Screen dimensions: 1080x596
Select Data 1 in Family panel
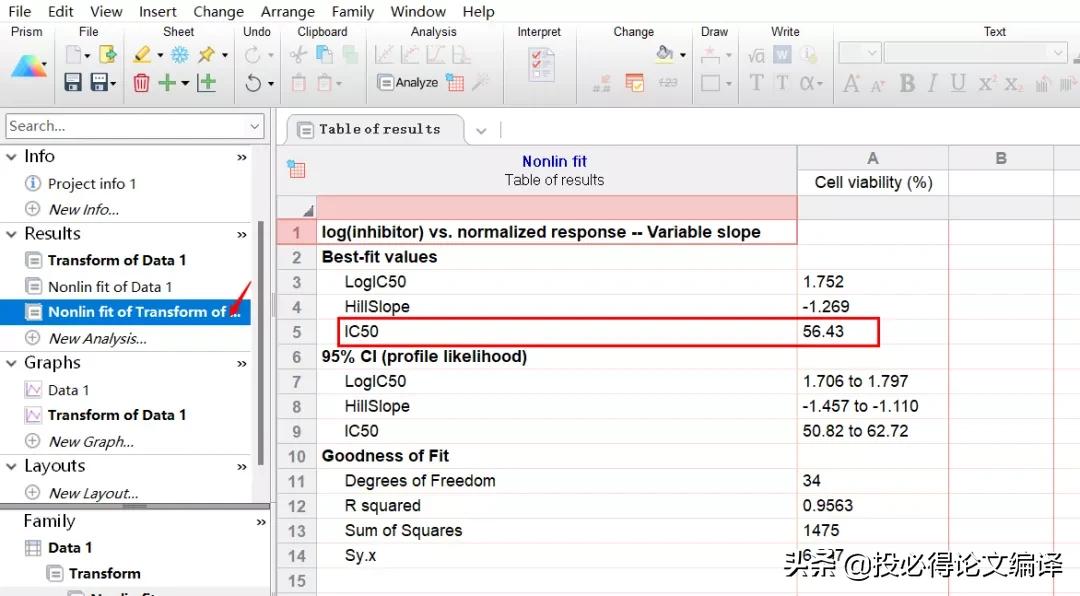point(70,548)
